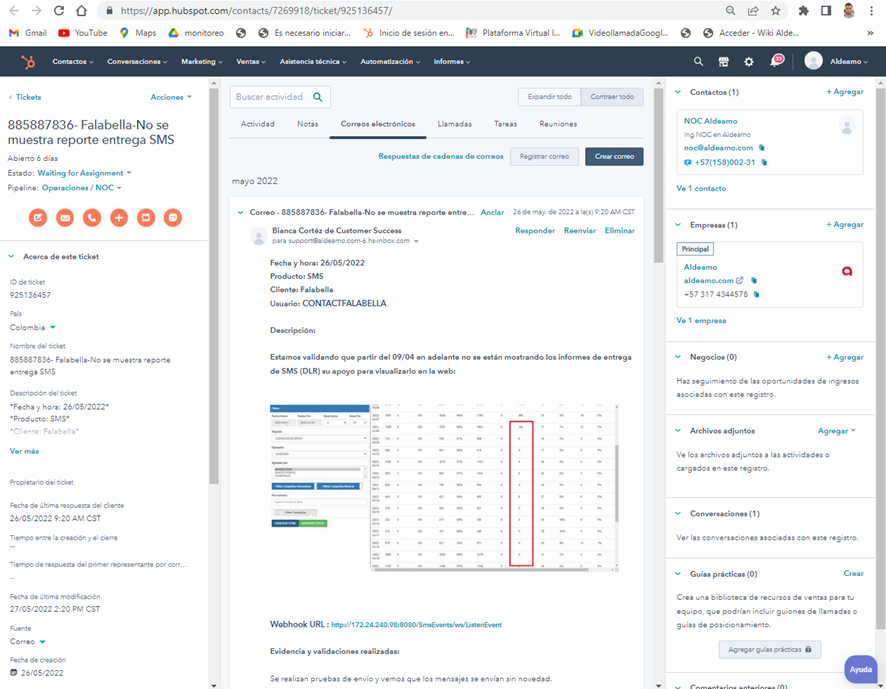Image resolution: width=886 pixels, height=689 pixels.
Task: Click Eliminar on the email
Action: coord(619,231)
